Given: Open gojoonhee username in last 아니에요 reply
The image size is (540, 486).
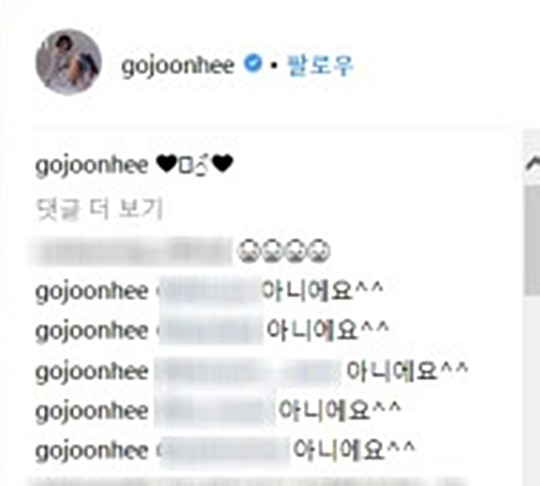Looking at the screenshot, I should point(92,452).
